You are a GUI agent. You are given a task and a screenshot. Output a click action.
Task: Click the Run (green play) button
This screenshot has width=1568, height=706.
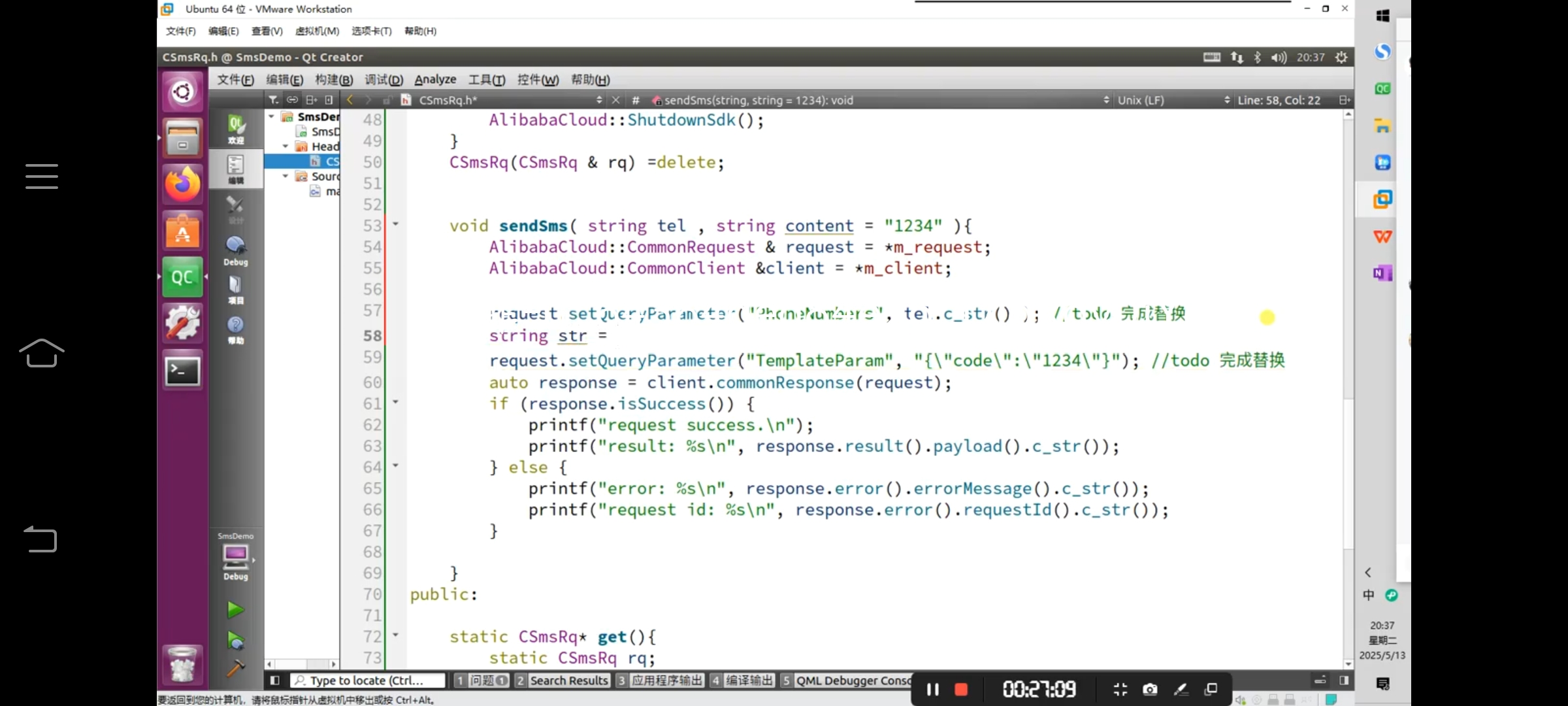(235, 610)
